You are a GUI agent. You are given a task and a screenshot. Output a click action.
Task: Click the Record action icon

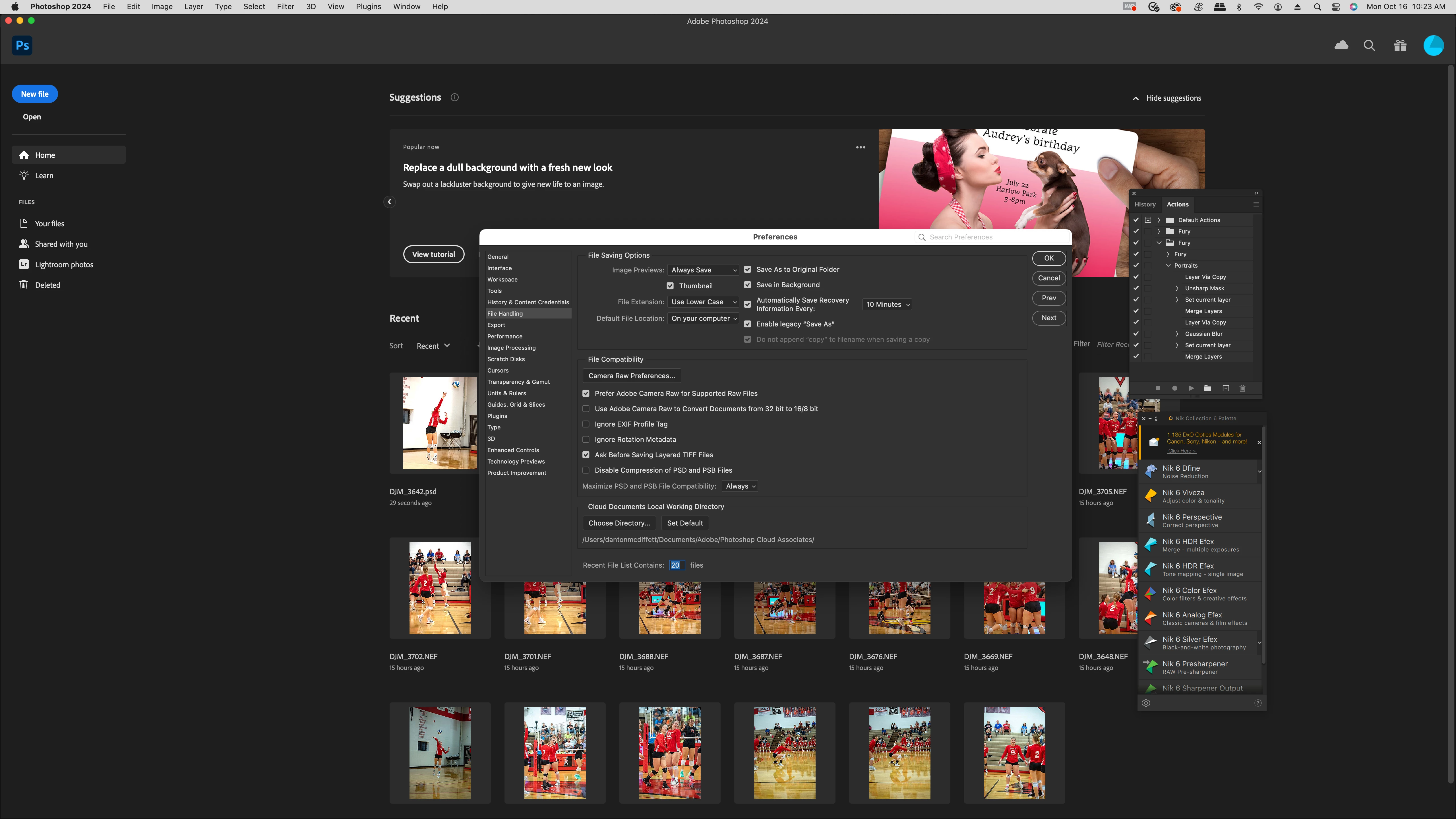pos(1174,388)
